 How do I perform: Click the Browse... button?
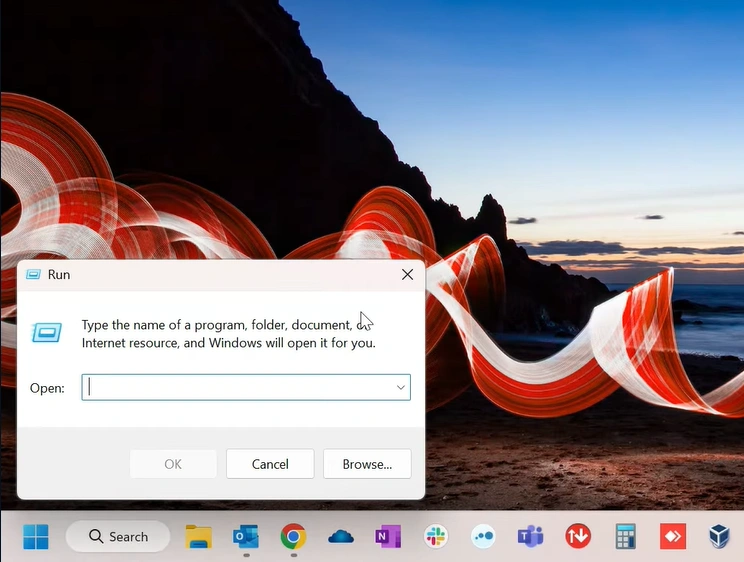tap(367, 464)
